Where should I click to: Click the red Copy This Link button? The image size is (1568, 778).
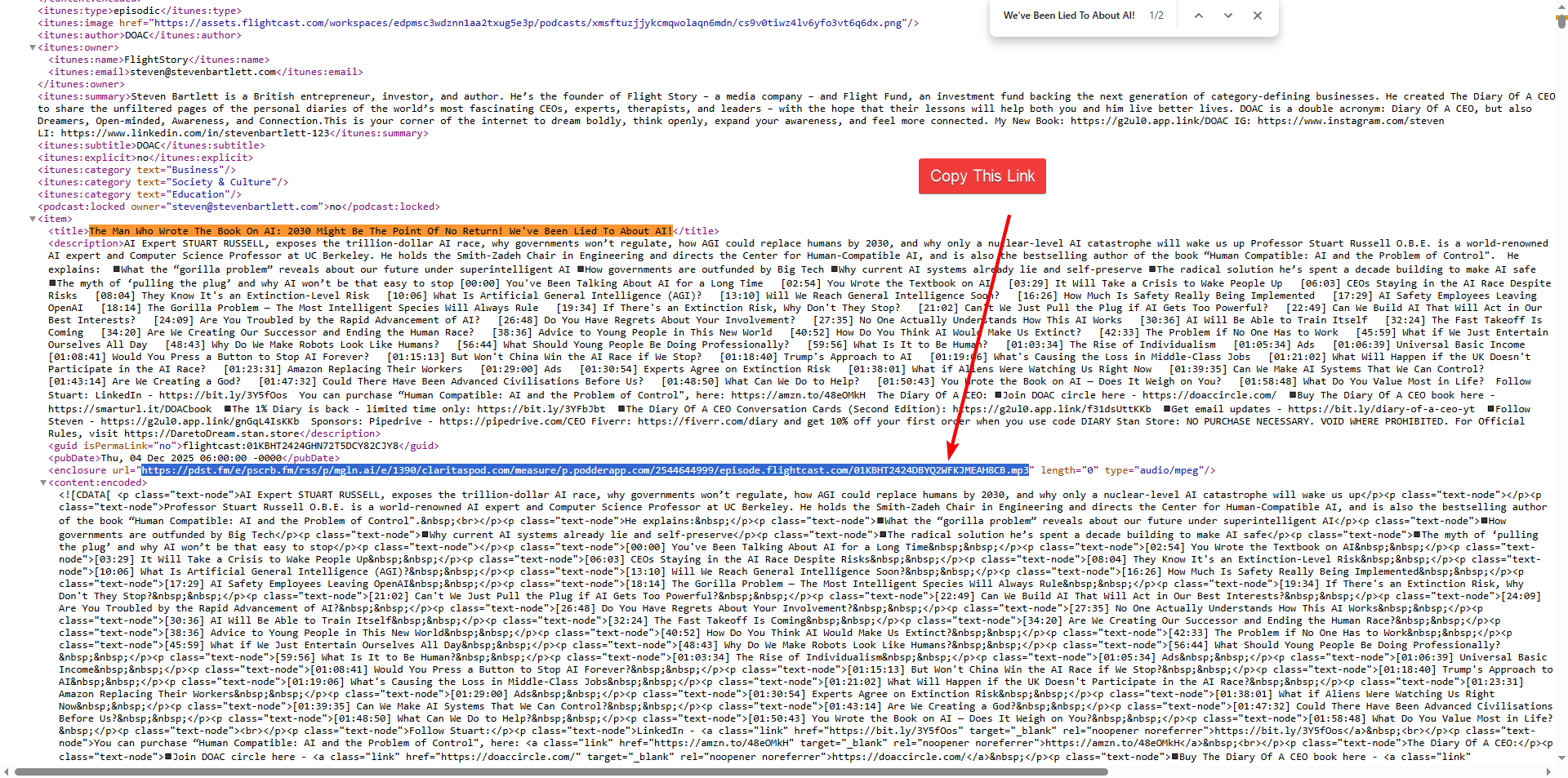(982, 176)
